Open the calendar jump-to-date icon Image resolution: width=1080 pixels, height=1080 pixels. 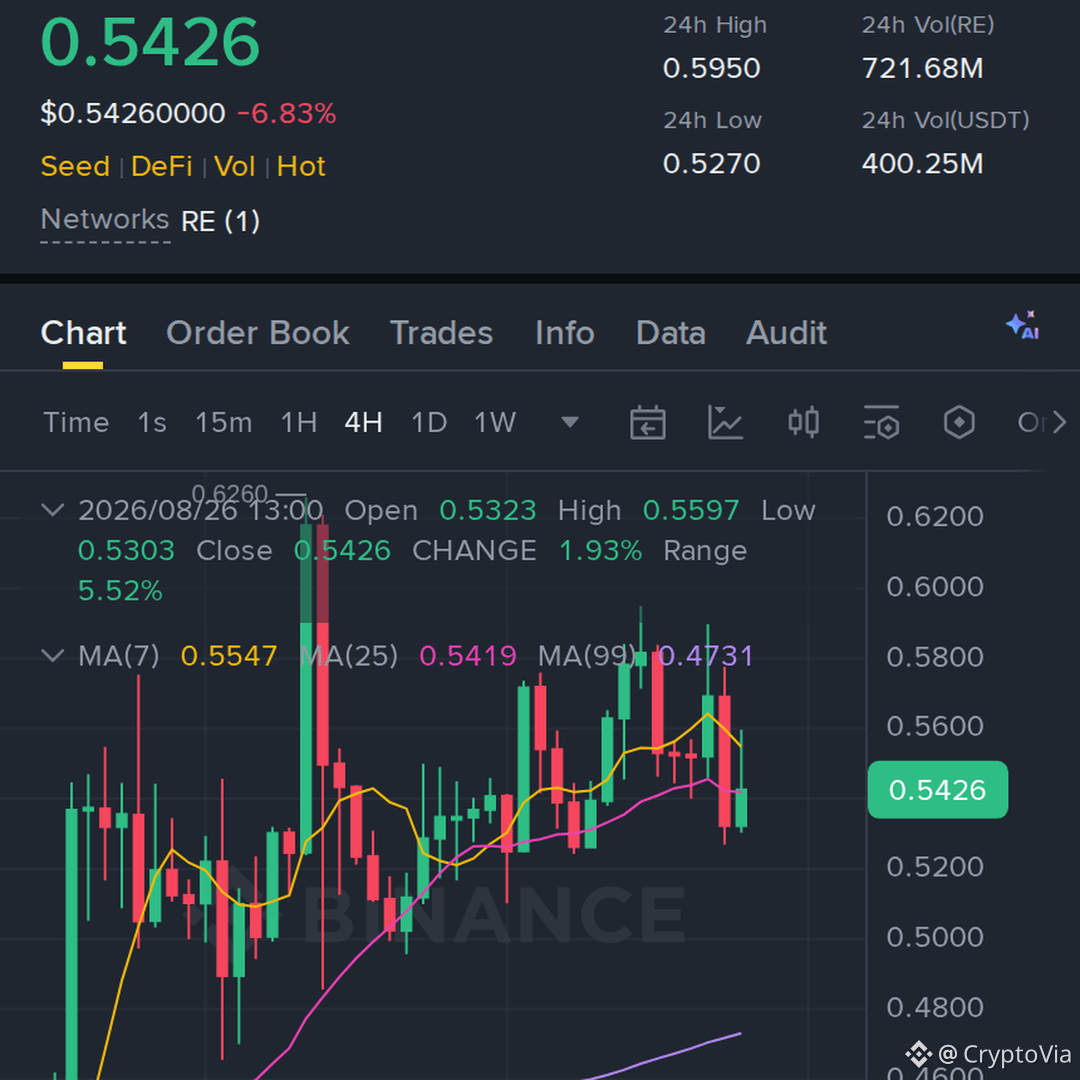pyautogui.click(x=647, y=422)
